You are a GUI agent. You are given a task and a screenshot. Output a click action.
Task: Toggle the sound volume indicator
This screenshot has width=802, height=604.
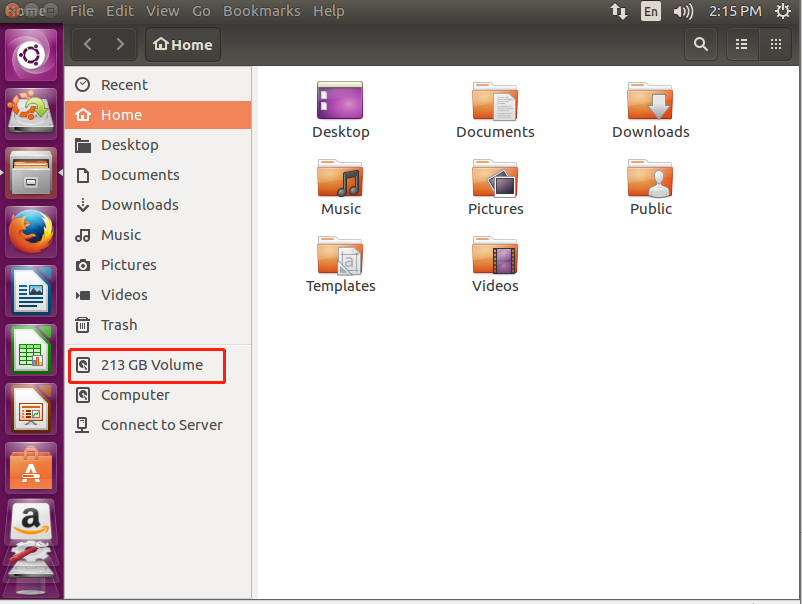[683, 11]
